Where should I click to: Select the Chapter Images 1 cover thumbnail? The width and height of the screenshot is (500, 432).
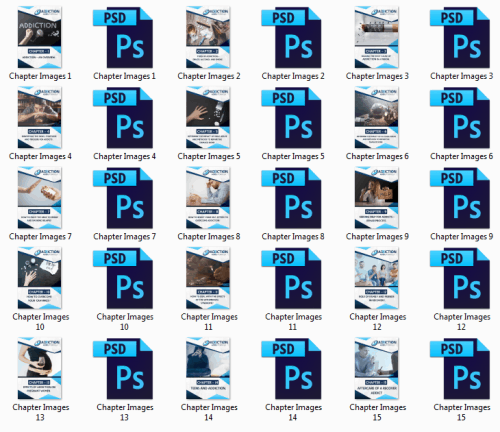coord(40,37)
